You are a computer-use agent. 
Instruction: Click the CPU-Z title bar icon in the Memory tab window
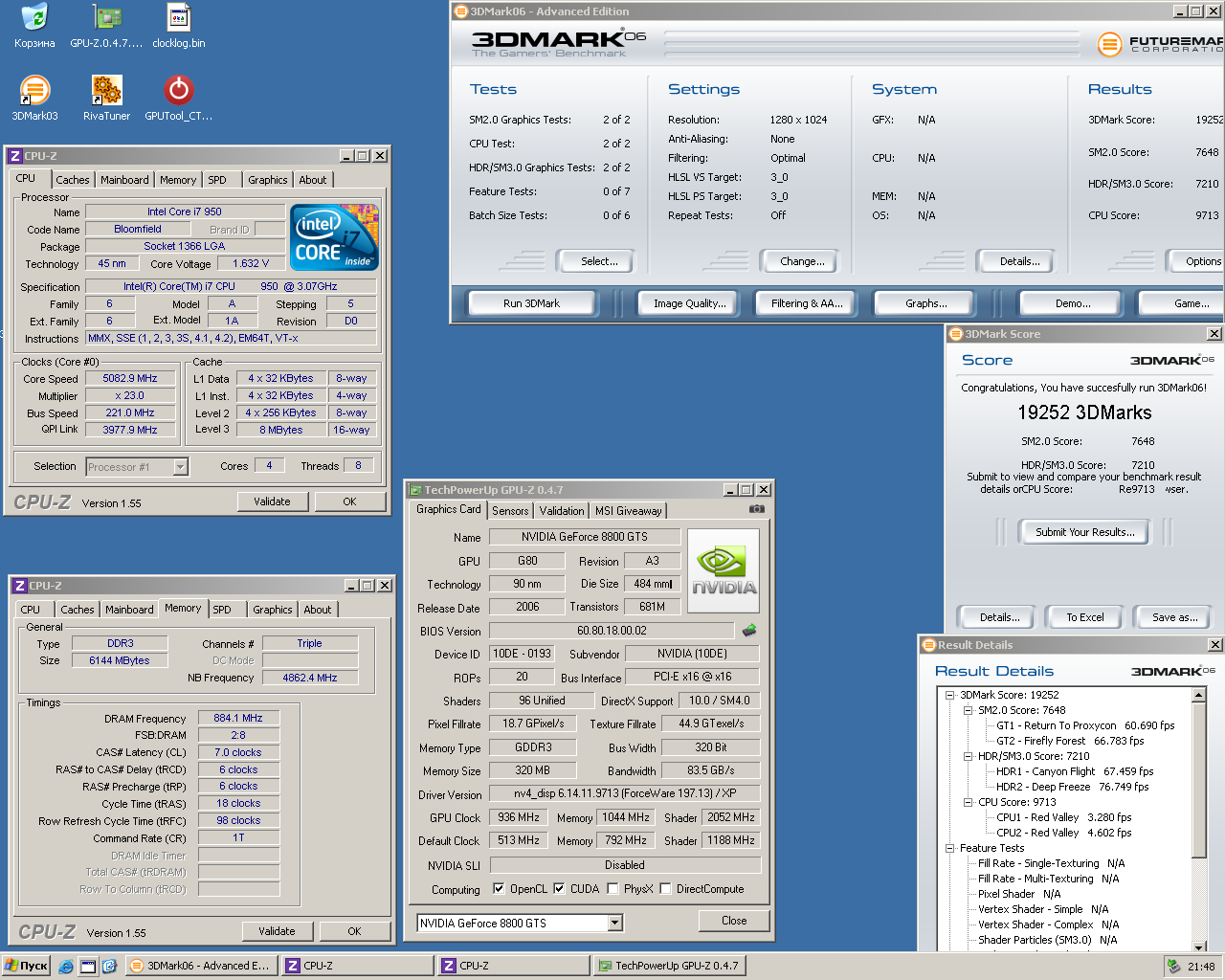point(19,586)
